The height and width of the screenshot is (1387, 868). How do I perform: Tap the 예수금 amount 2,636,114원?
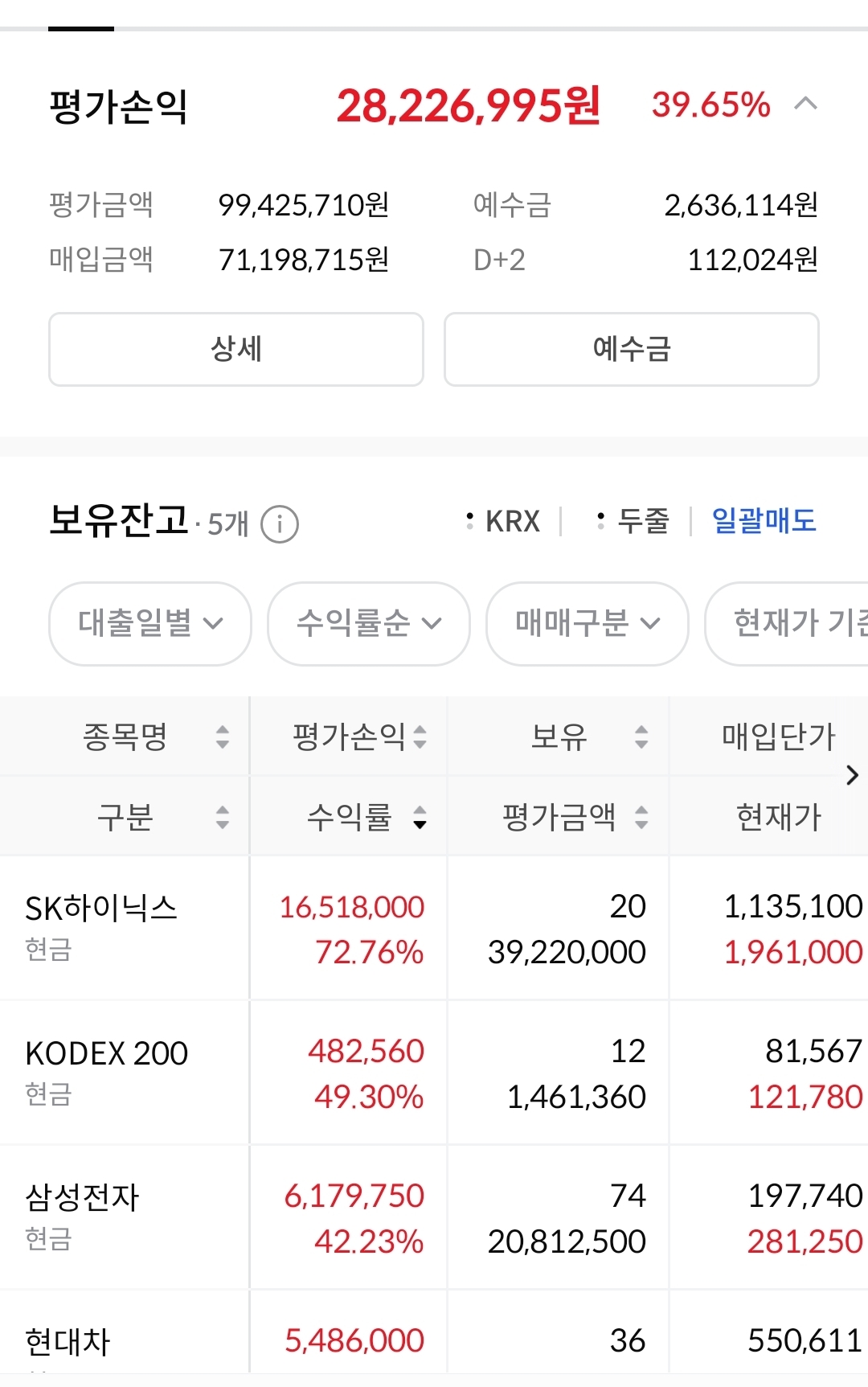point(741,205)
